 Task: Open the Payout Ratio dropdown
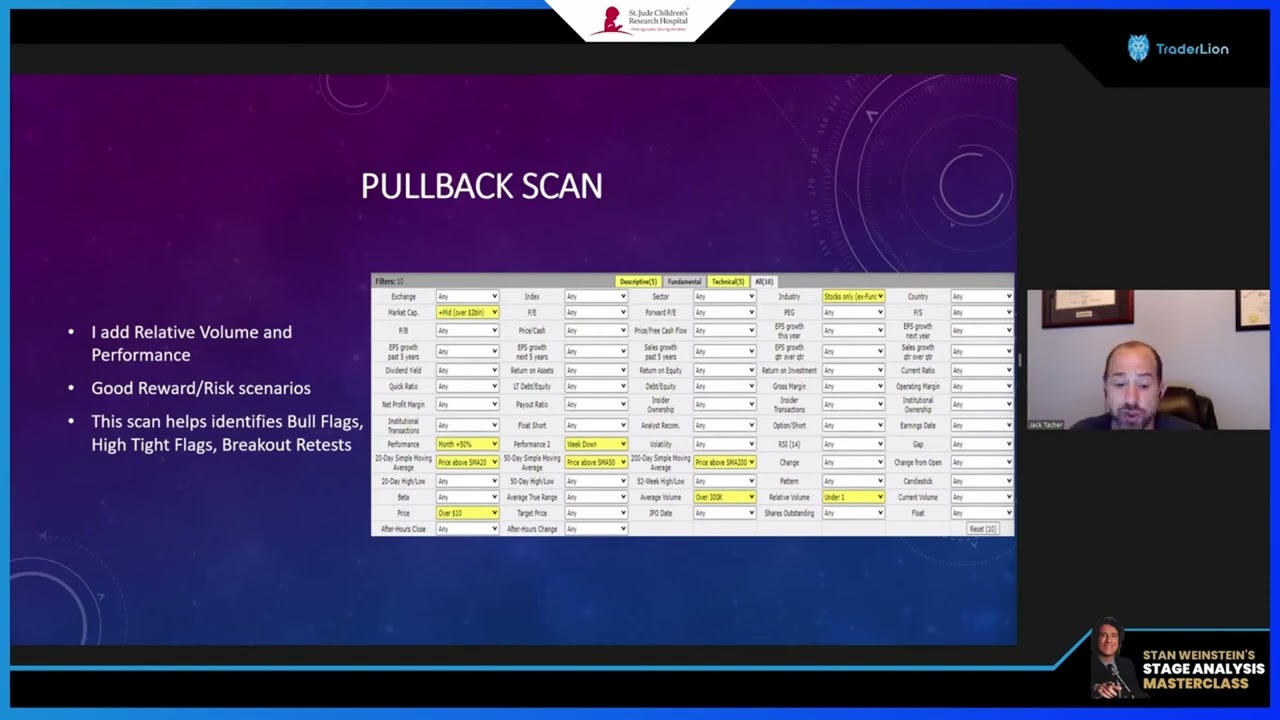(x=596, y=405)
